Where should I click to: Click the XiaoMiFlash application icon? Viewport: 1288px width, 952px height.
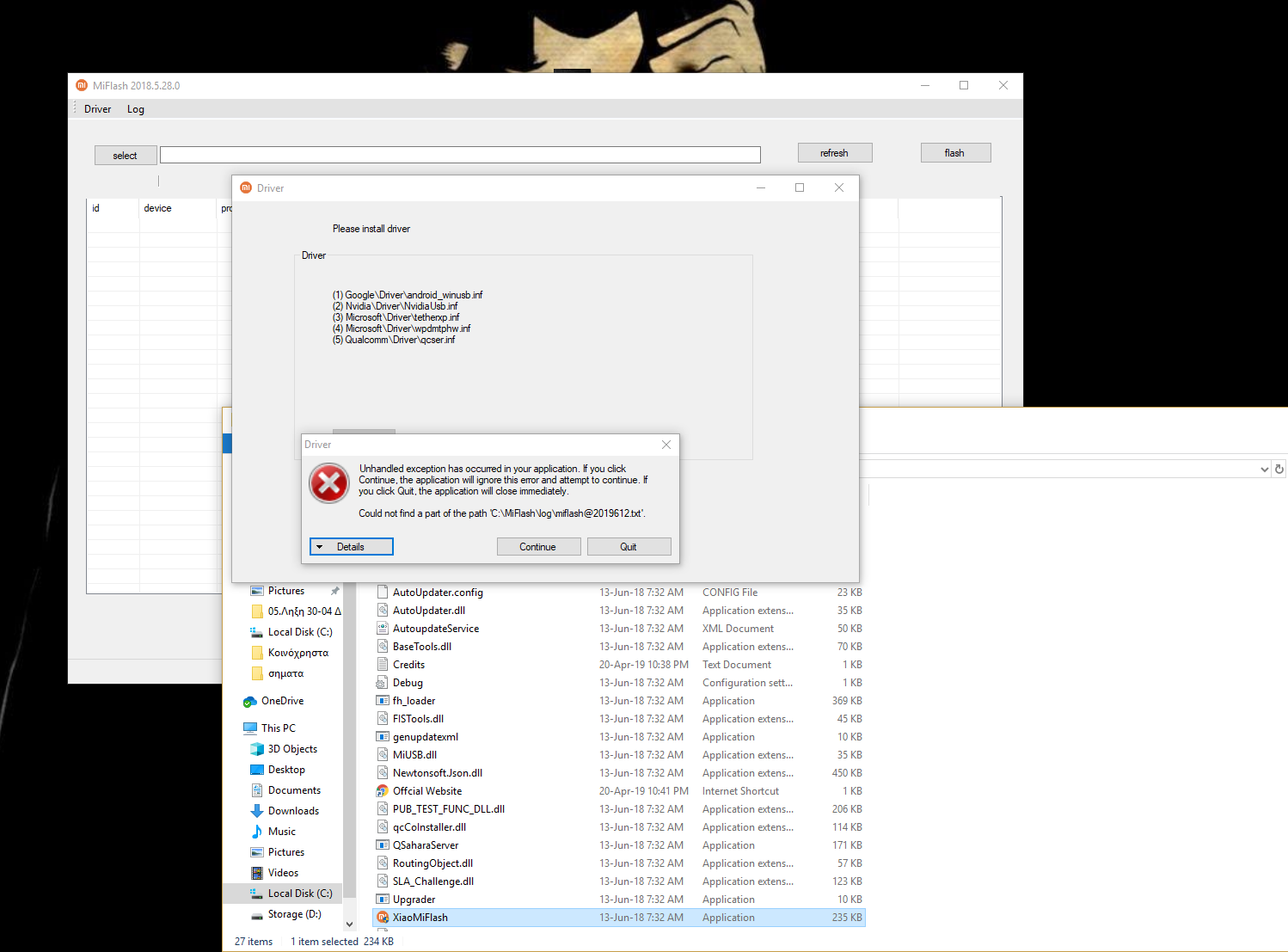pos(383,918)
